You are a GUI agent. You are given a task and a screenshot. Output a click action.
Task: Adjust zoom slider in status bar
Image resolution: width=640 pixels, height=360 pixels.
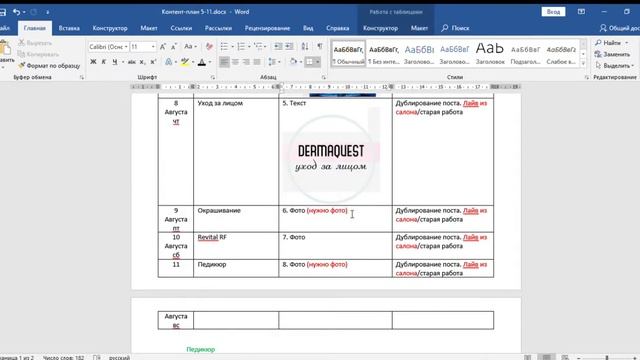(x=607, y=358)
